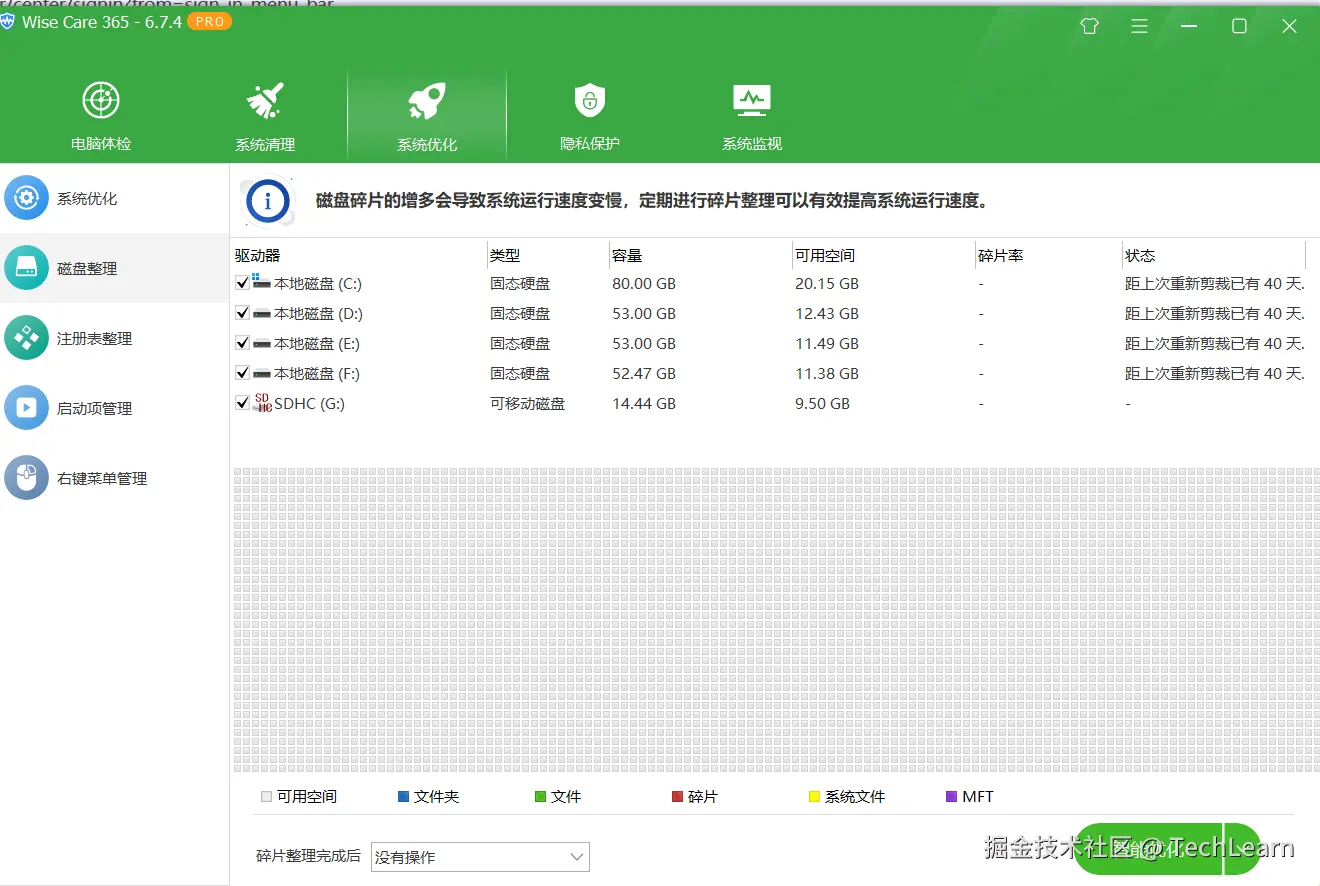Click the 52.47 GB capacity cell

click(644, 374)
